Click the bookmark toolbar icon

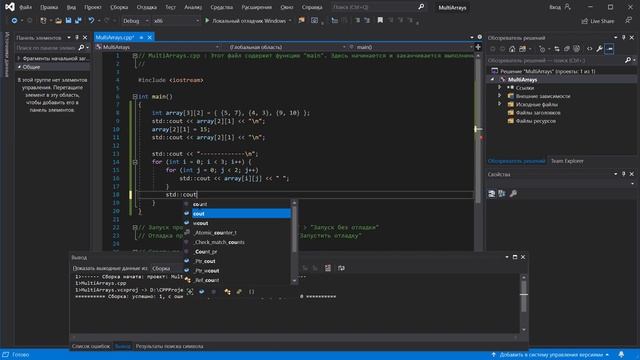(380, 20)
